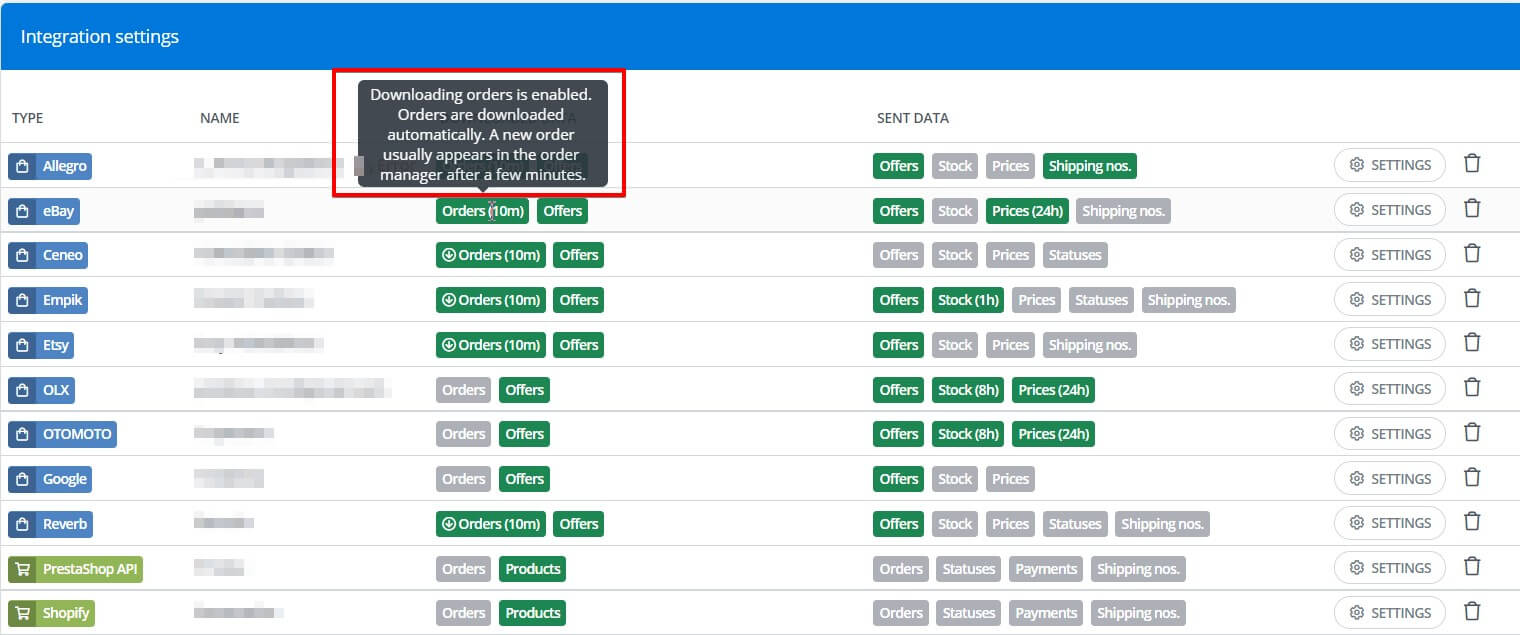This screenshot has height=635, width=1520.
Task: Click the OLX type badge
Action: pyautogui.click(x=41, y=390)
